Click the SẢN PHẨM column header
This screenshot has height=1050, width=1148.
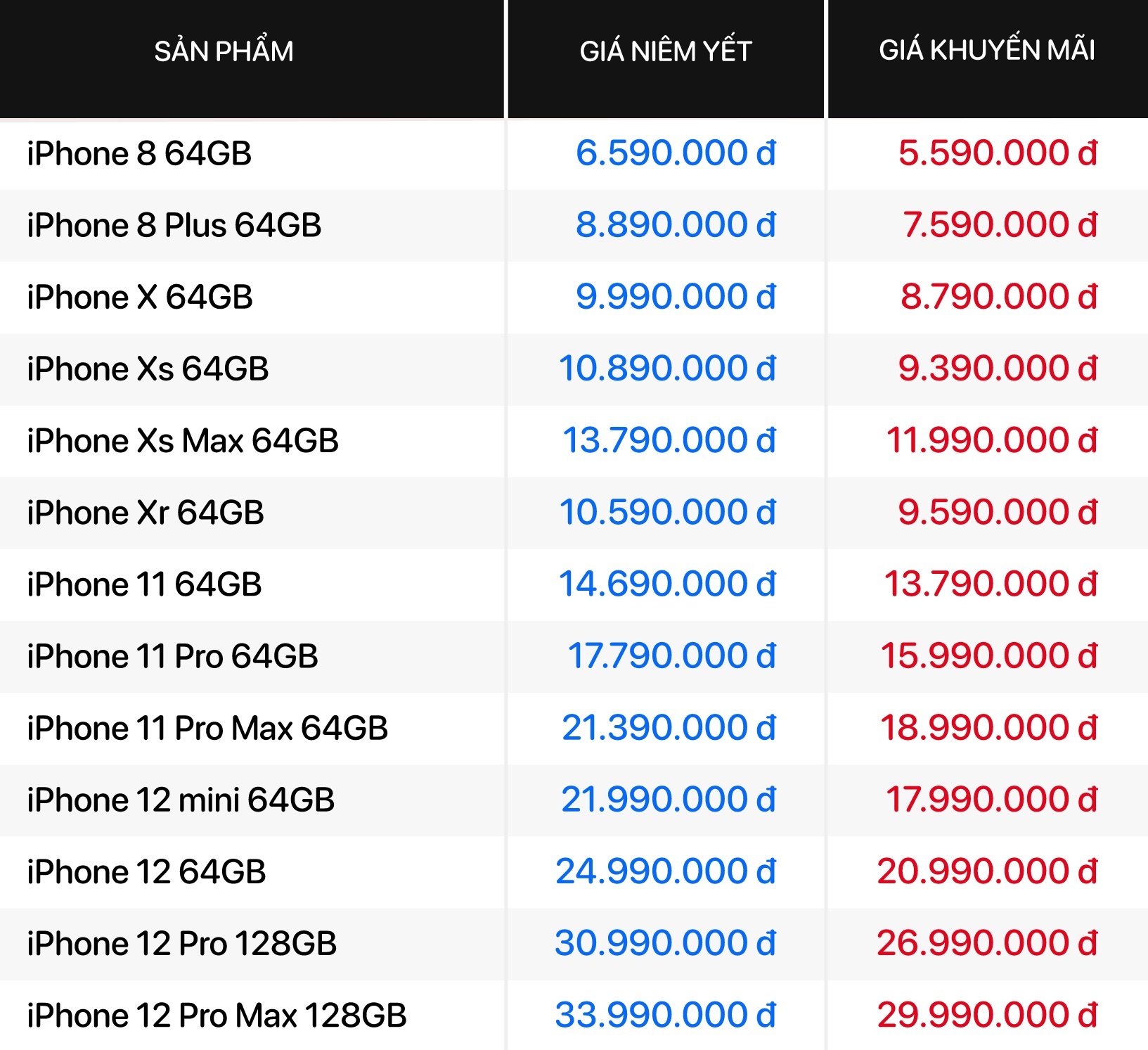224,51
